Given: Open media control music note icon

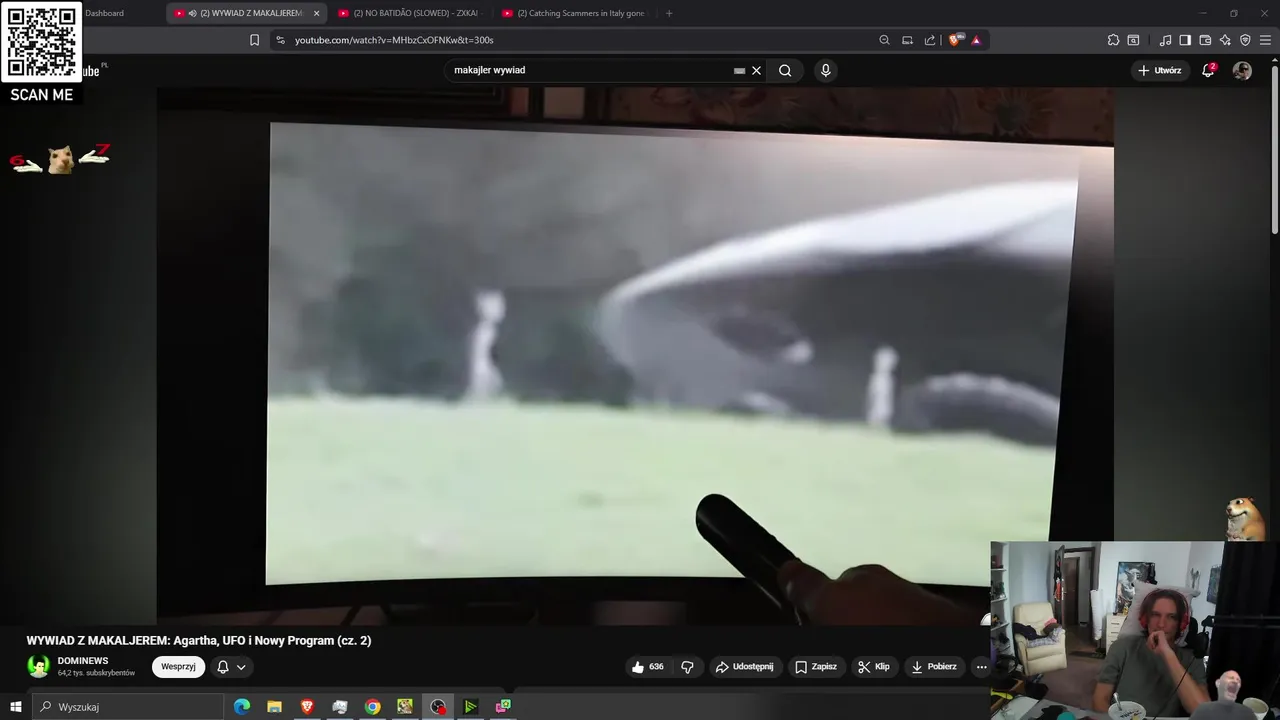Looking at the screenshot, I should click(1165, 40).
